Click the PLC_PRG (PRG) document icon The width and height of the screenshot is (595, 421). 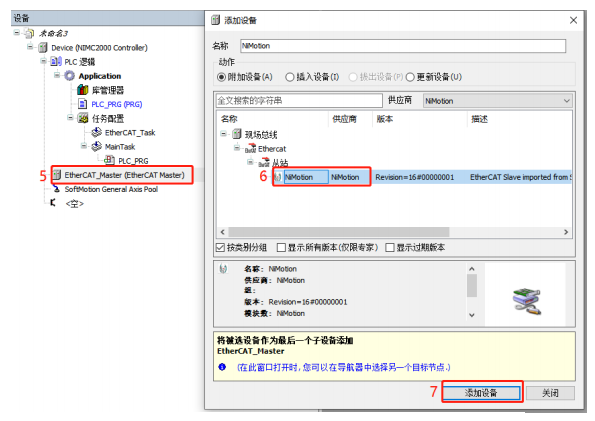point(82,104)
